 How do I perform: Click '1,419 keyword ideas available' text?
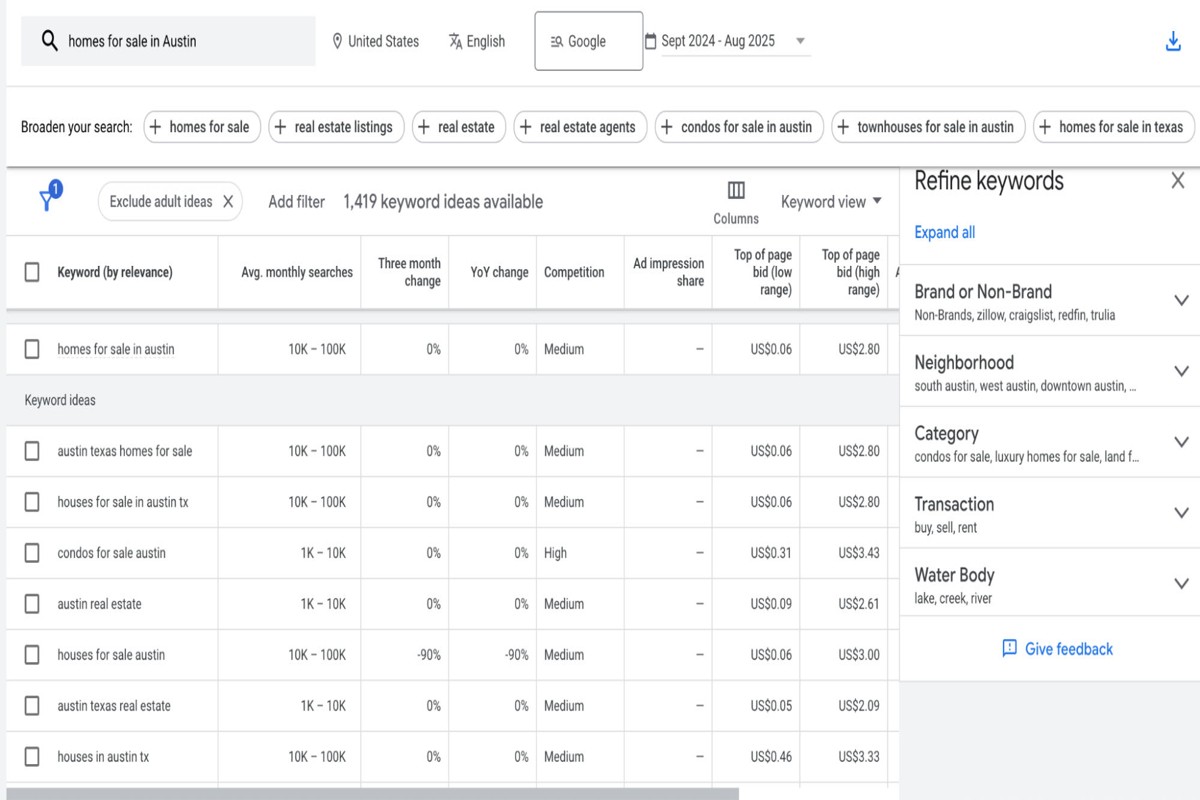443,201
